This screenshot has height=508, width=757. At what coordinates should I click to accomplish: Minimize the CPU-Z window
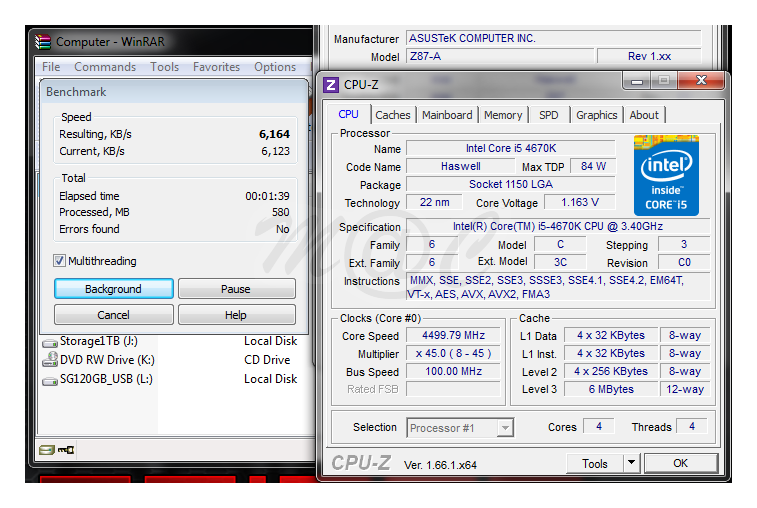click(637, 81)
